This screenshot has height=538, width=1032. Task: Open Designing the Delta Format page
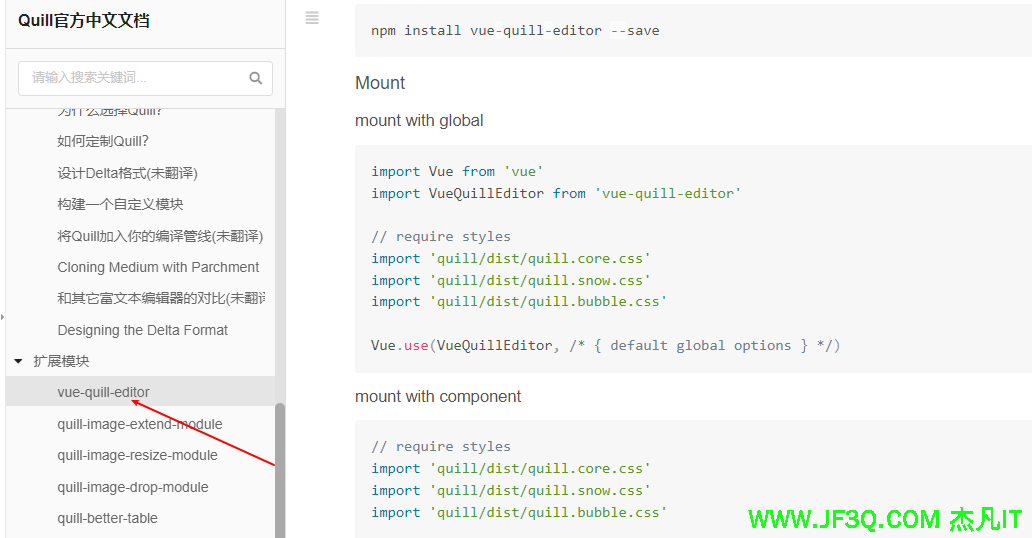pyautogui.click(x=142, y=330)
